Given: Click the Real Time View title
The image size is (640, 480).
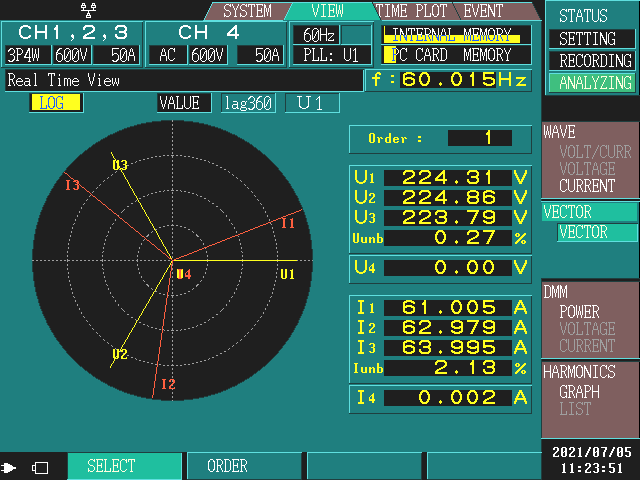Looking at the screenshot, I should [64, 80].
